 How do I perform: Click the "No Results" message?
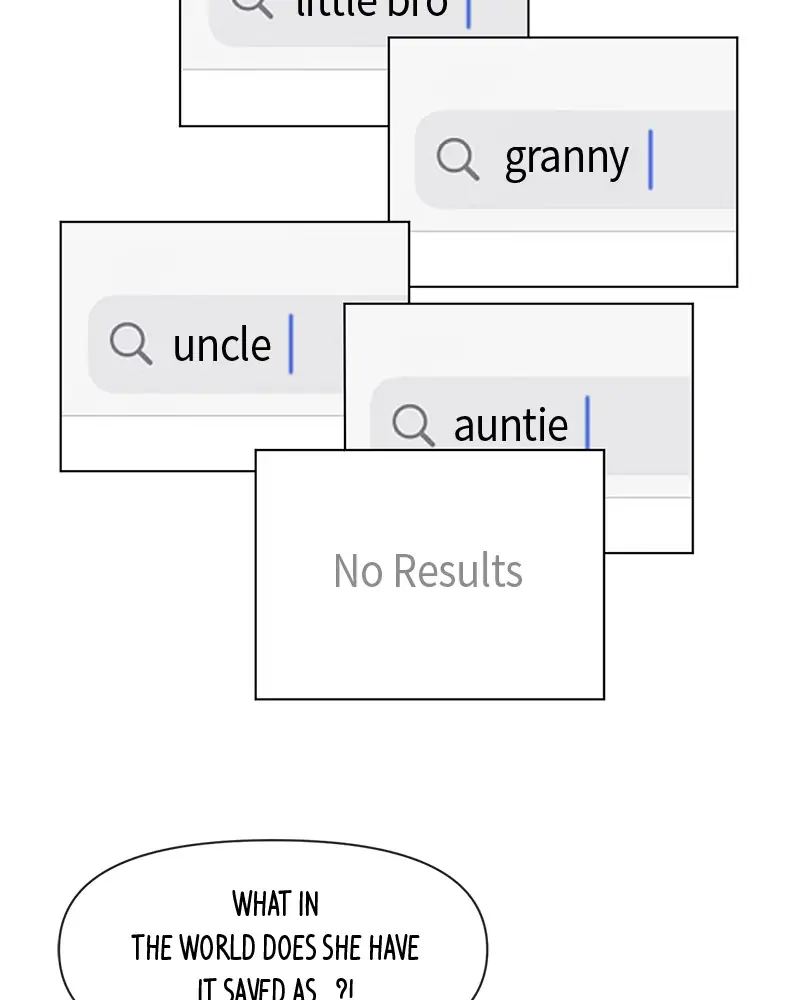point(428,571)
